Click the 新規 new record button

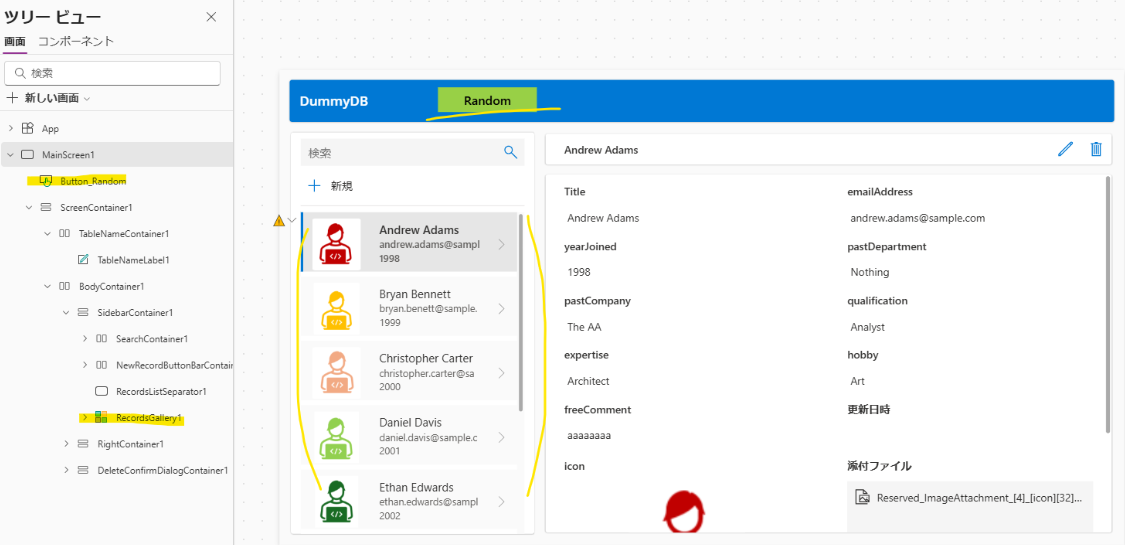(331, 186)
